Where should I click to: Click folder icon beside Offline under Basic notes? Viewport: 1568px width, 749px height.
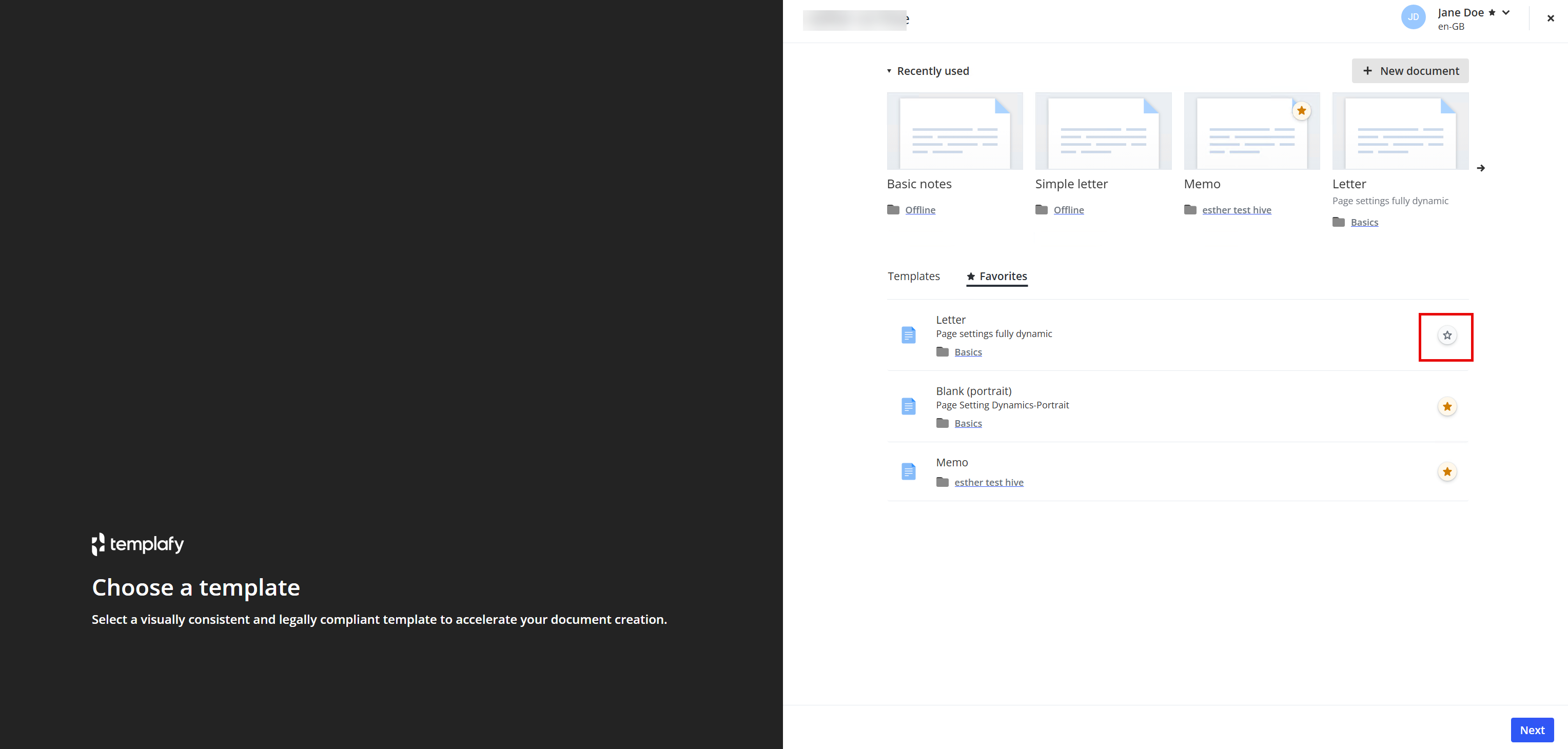pyautogui.click(x=893, y=210)
